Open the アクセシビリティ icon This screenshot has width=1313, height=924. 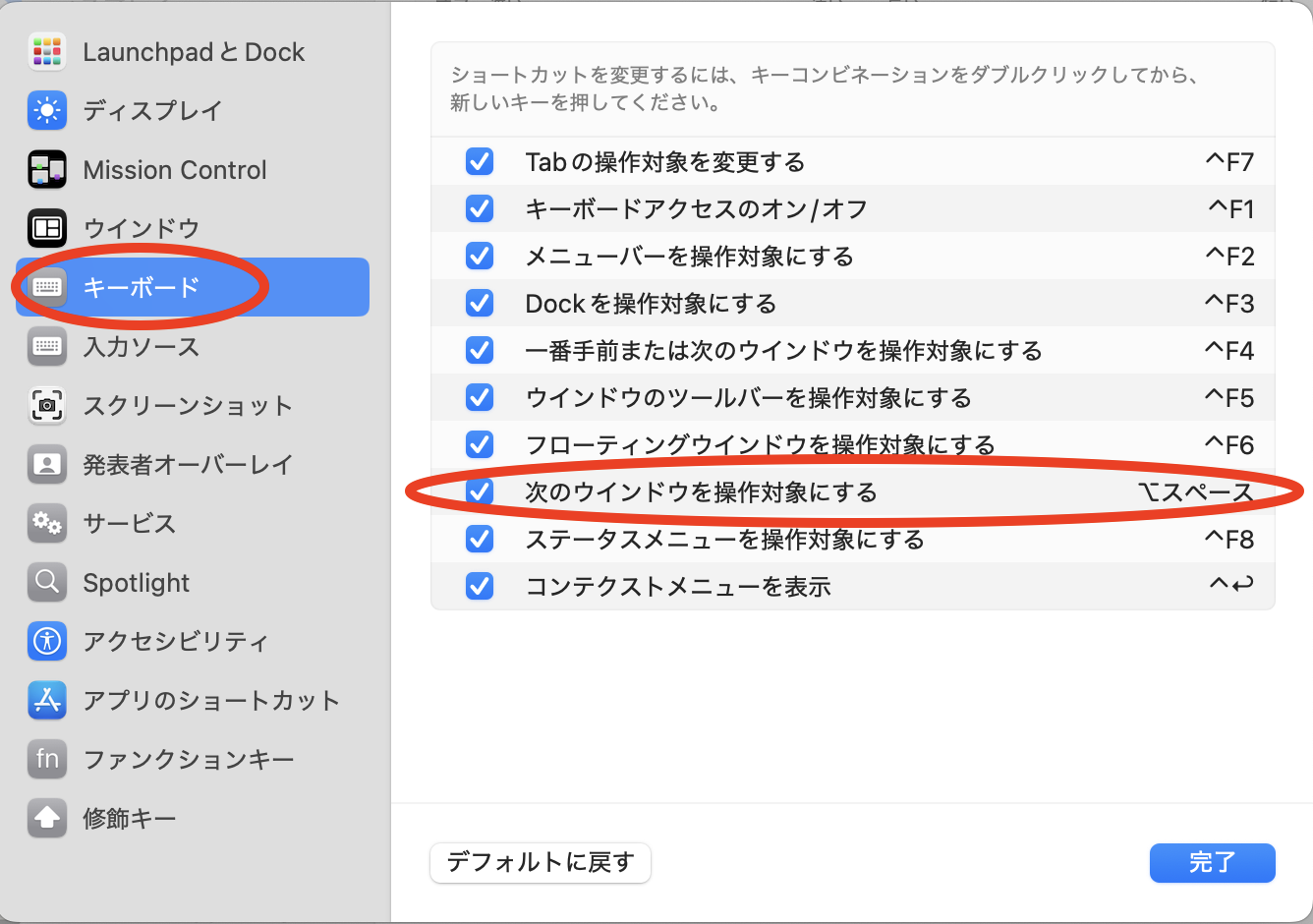point(47,641)
